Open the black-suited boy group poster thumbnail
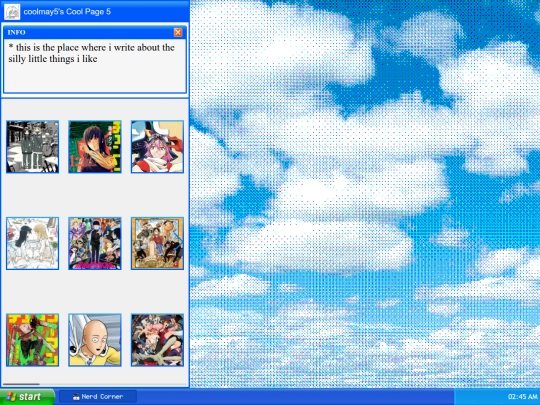 (x=95, y=243)
